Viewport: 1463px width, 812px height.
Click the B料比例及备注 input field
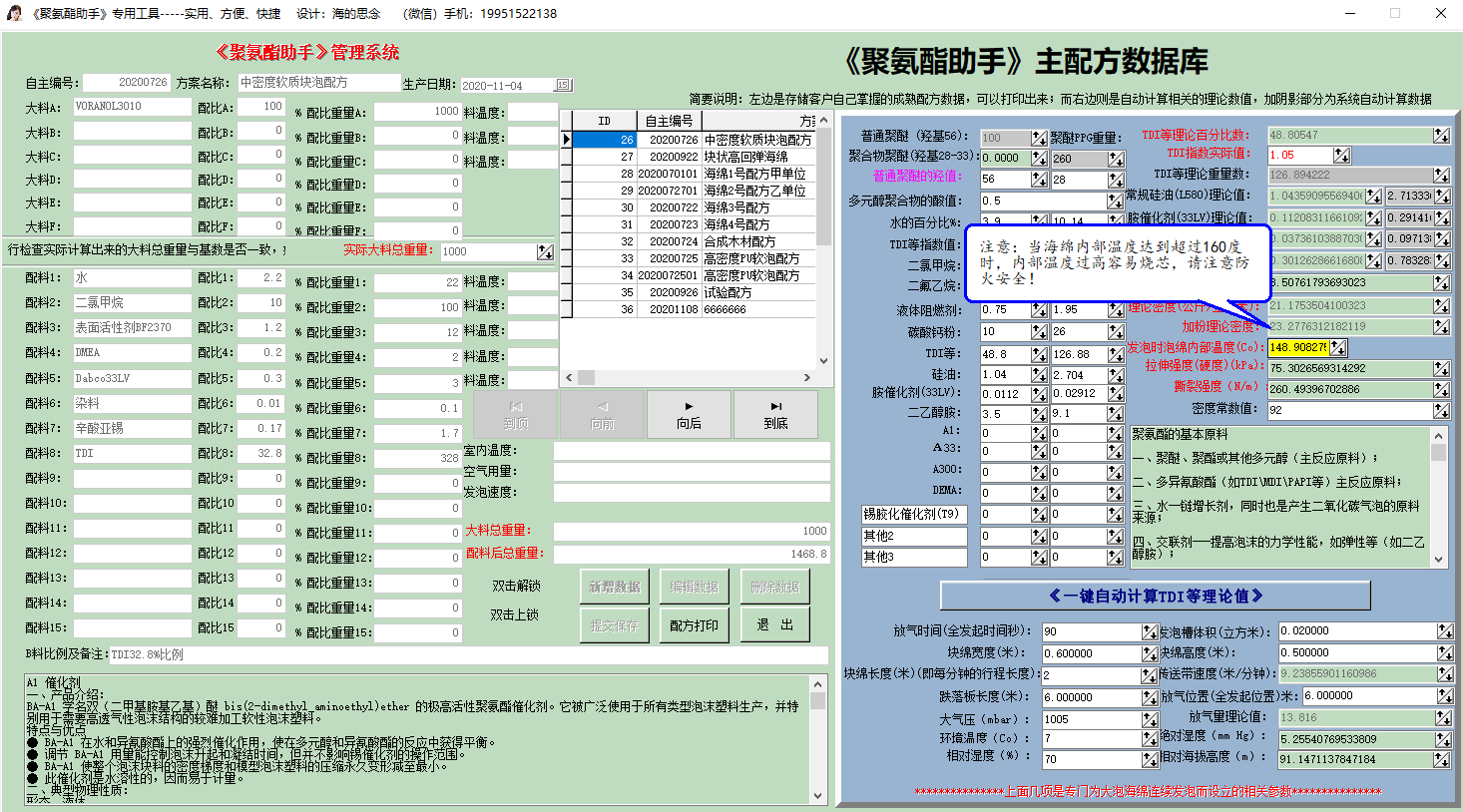tap(468, 654)
